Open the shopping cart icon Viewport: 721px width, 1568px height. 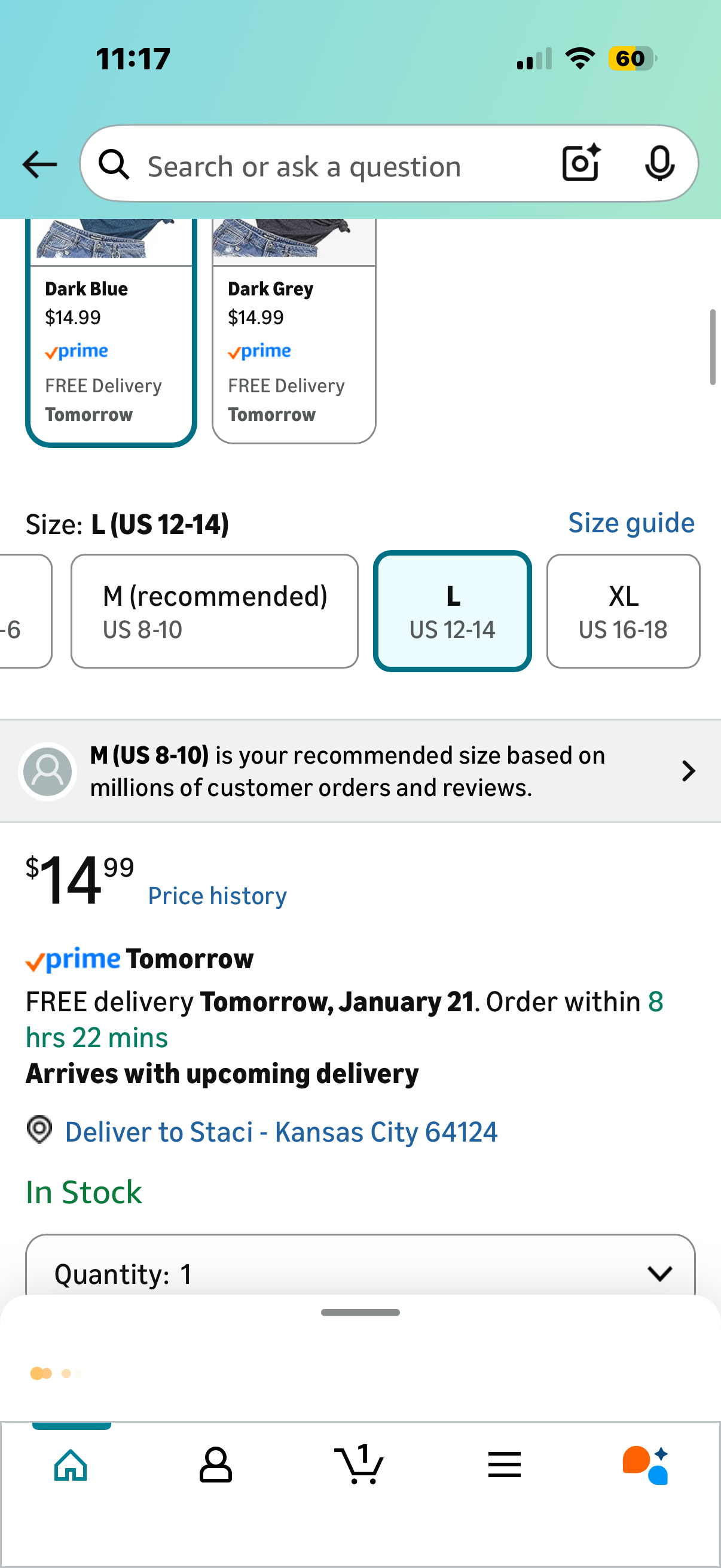pyautogui.click(x=359, y=1465)
